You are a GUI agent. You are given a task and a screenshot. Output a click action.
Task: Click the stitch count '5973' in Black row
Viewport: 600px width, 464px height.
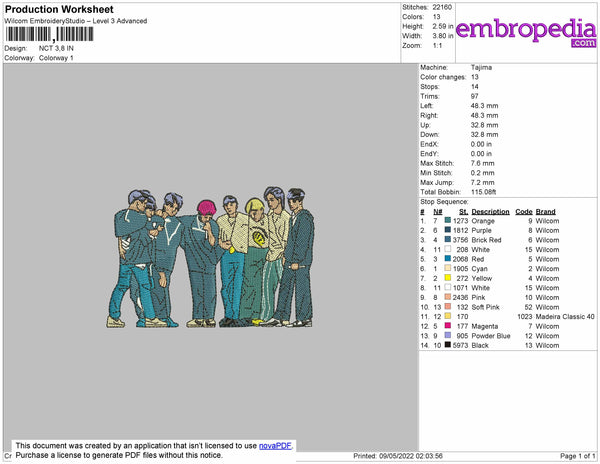(x=460, y=345)
